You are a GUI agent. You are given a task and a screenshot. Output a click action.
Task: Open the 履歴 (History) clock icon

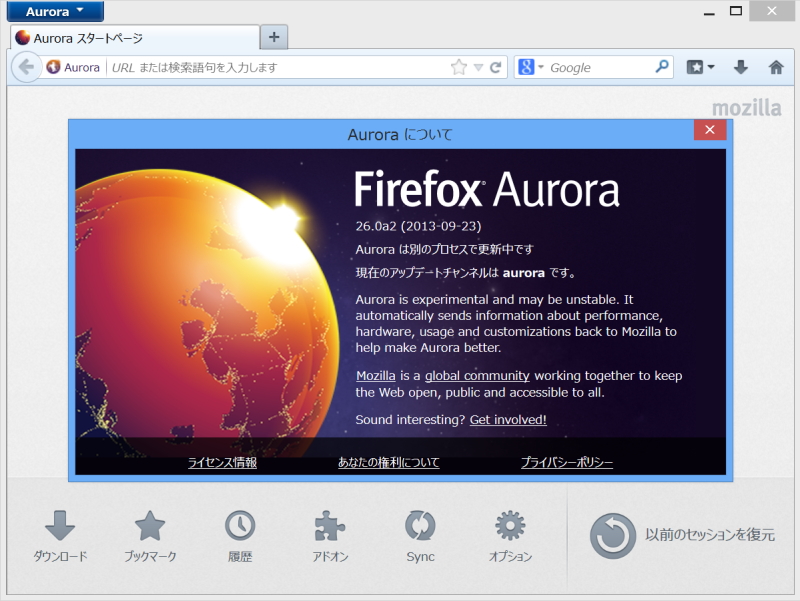tap(240, 525)
